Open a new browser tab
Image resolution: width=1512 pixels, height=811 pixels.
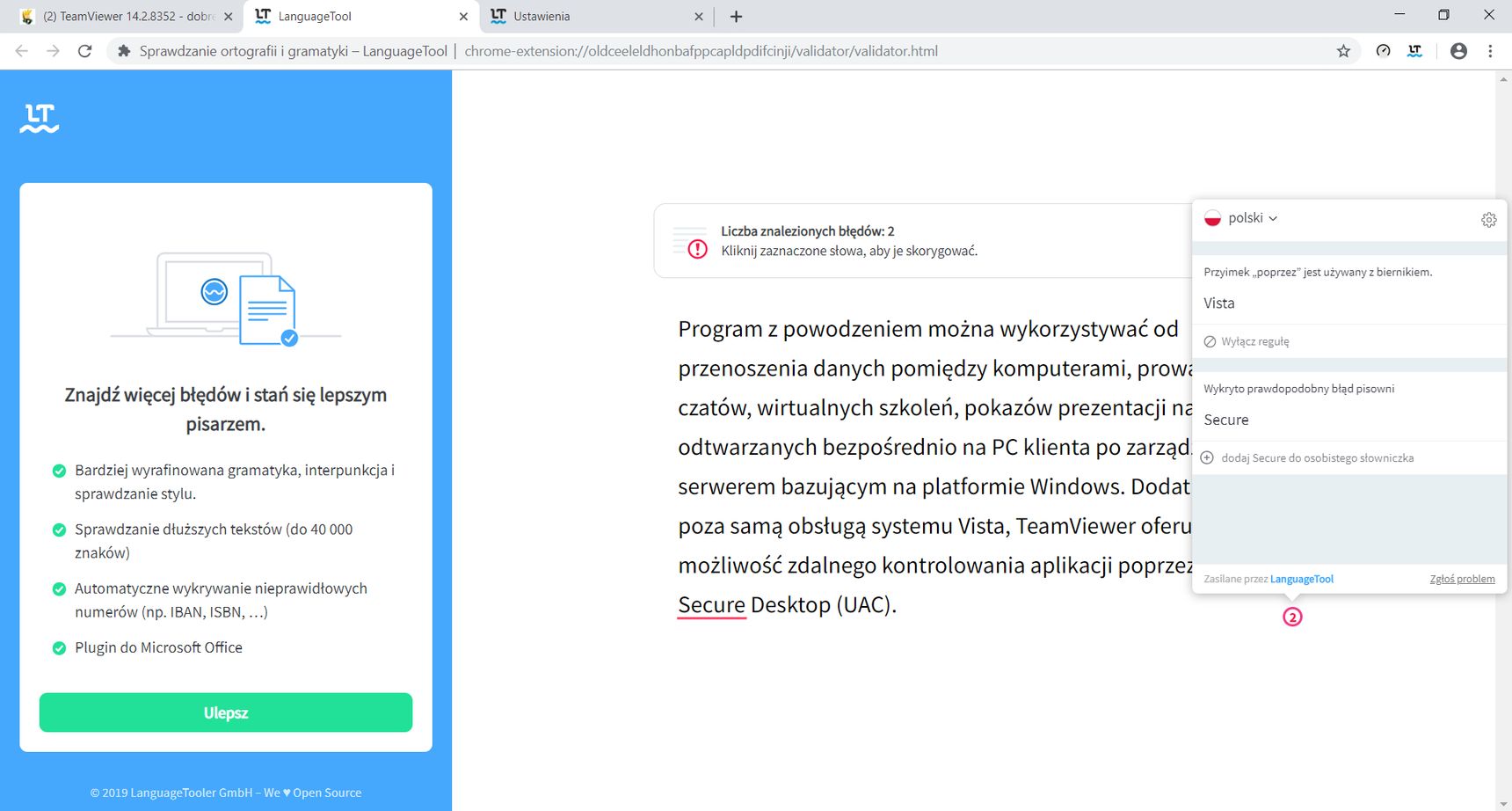[x=736, y=16]
